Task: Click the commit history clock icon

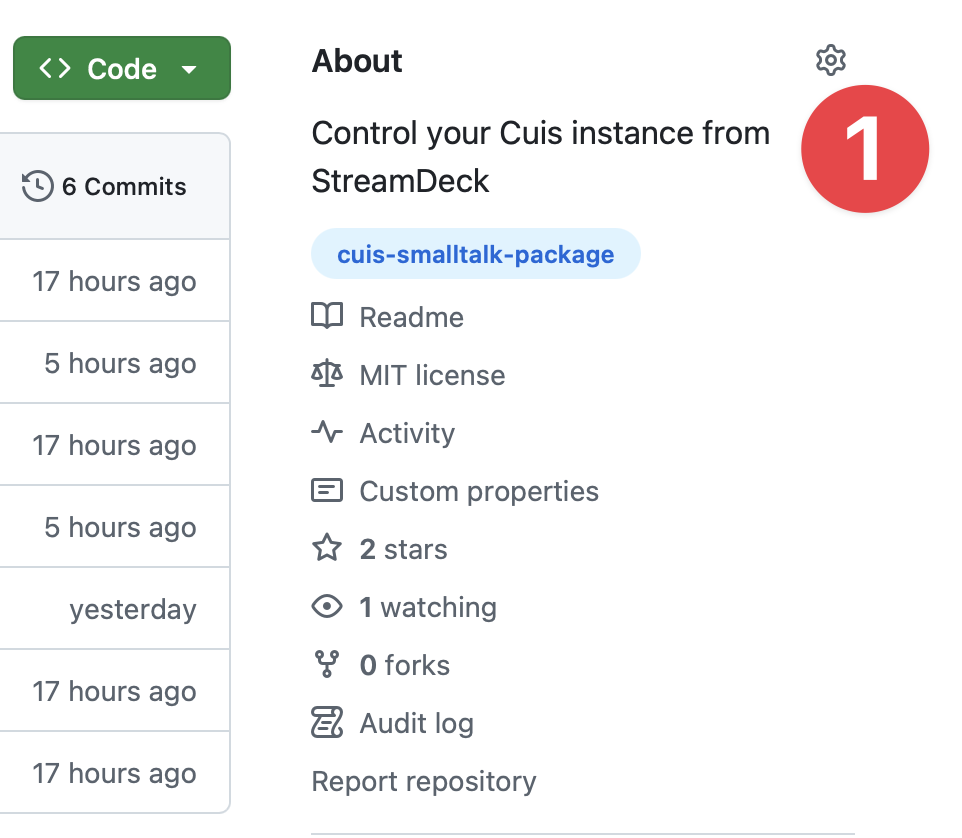Action: (x=37, y=186)
